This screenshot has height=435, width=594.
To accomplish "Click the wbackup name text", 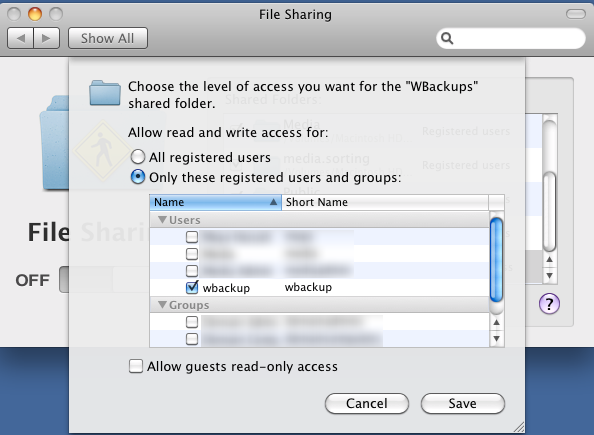I will tap(226, 288).
